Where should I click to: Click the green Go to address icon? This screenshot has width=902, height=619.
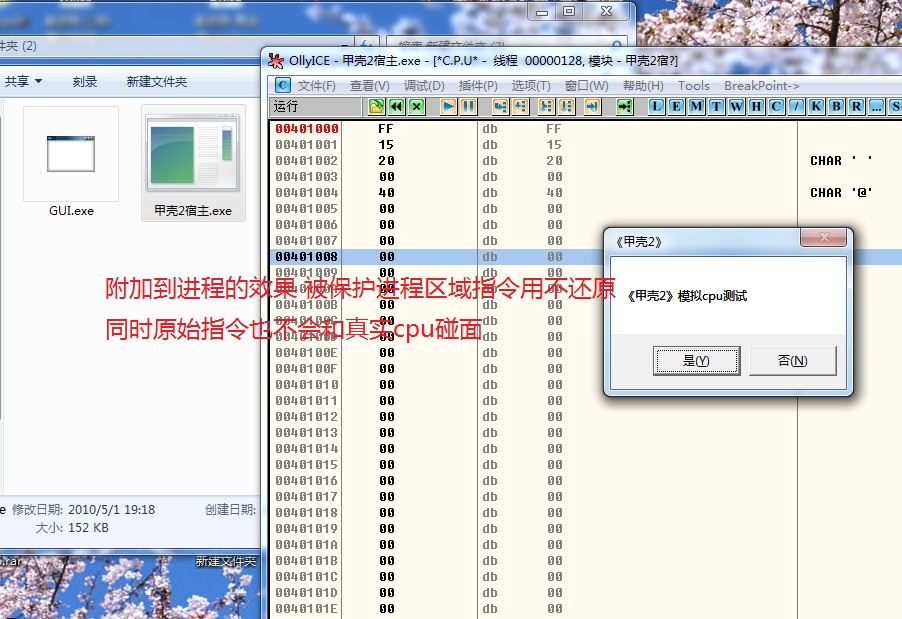click(624, 106)
